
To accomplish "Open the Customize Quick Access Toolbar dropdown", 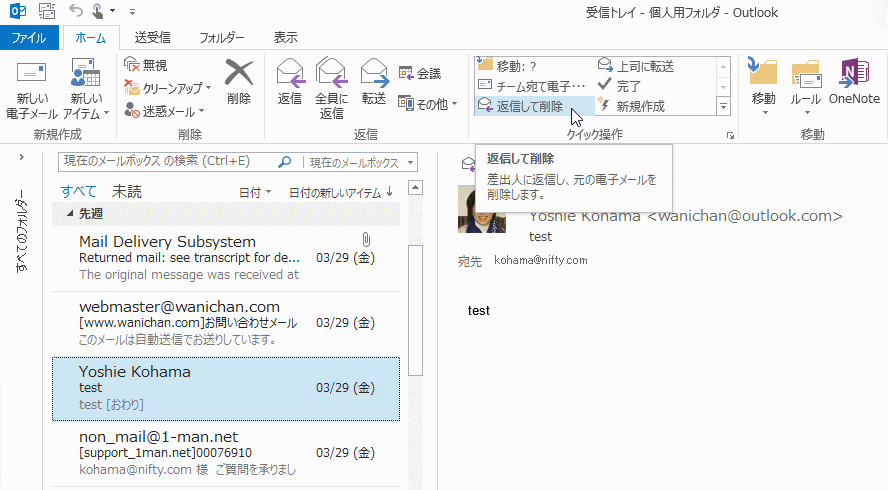I will 132,11.
